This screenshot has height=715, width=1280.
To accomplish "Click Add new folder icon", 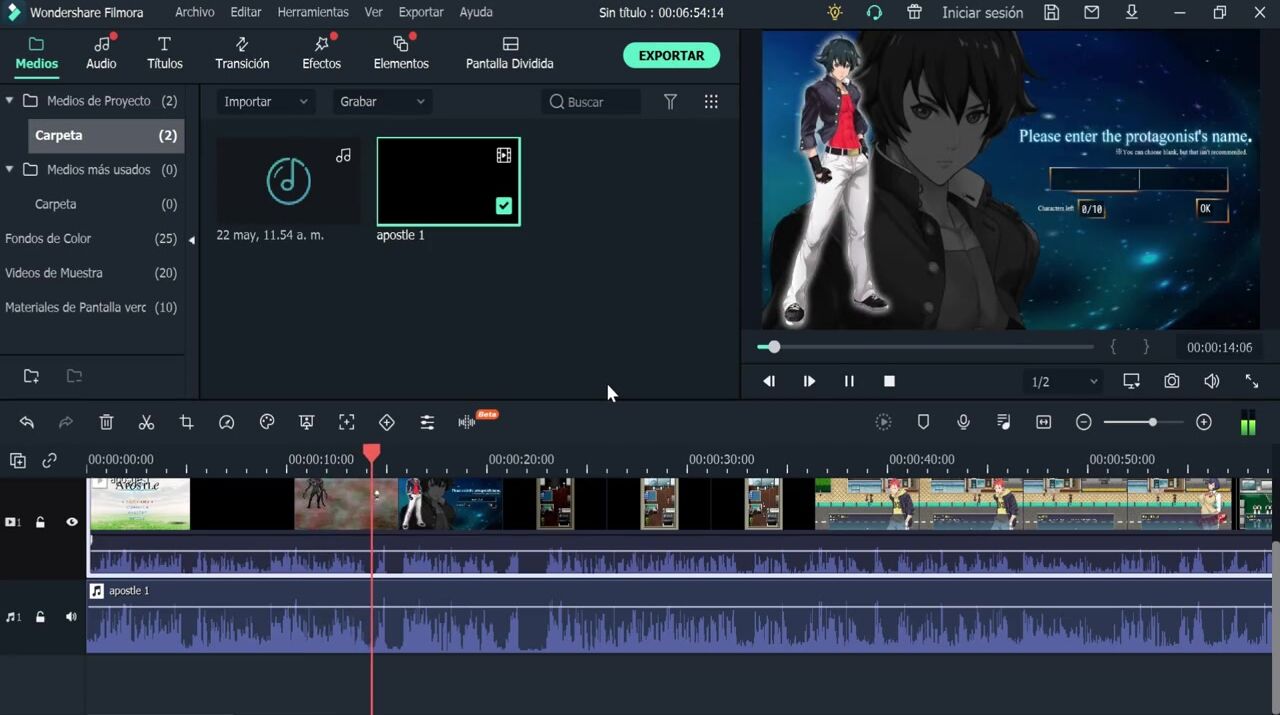I will click(x=32, y=376).
